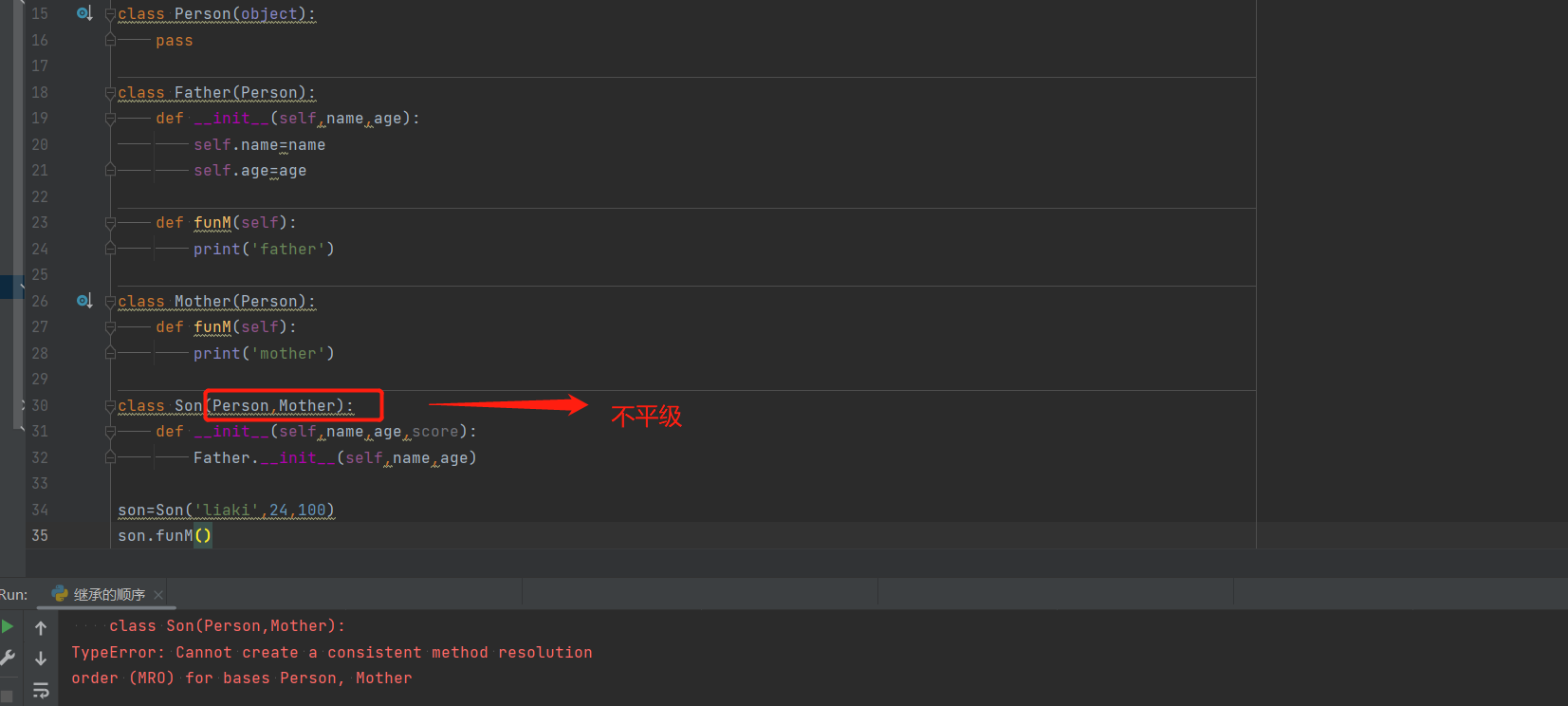Image resolution: width=1568 pixels, height=706 pixels.
Task: Fold the Father __init__ method
Action: (x=110, y=119)
